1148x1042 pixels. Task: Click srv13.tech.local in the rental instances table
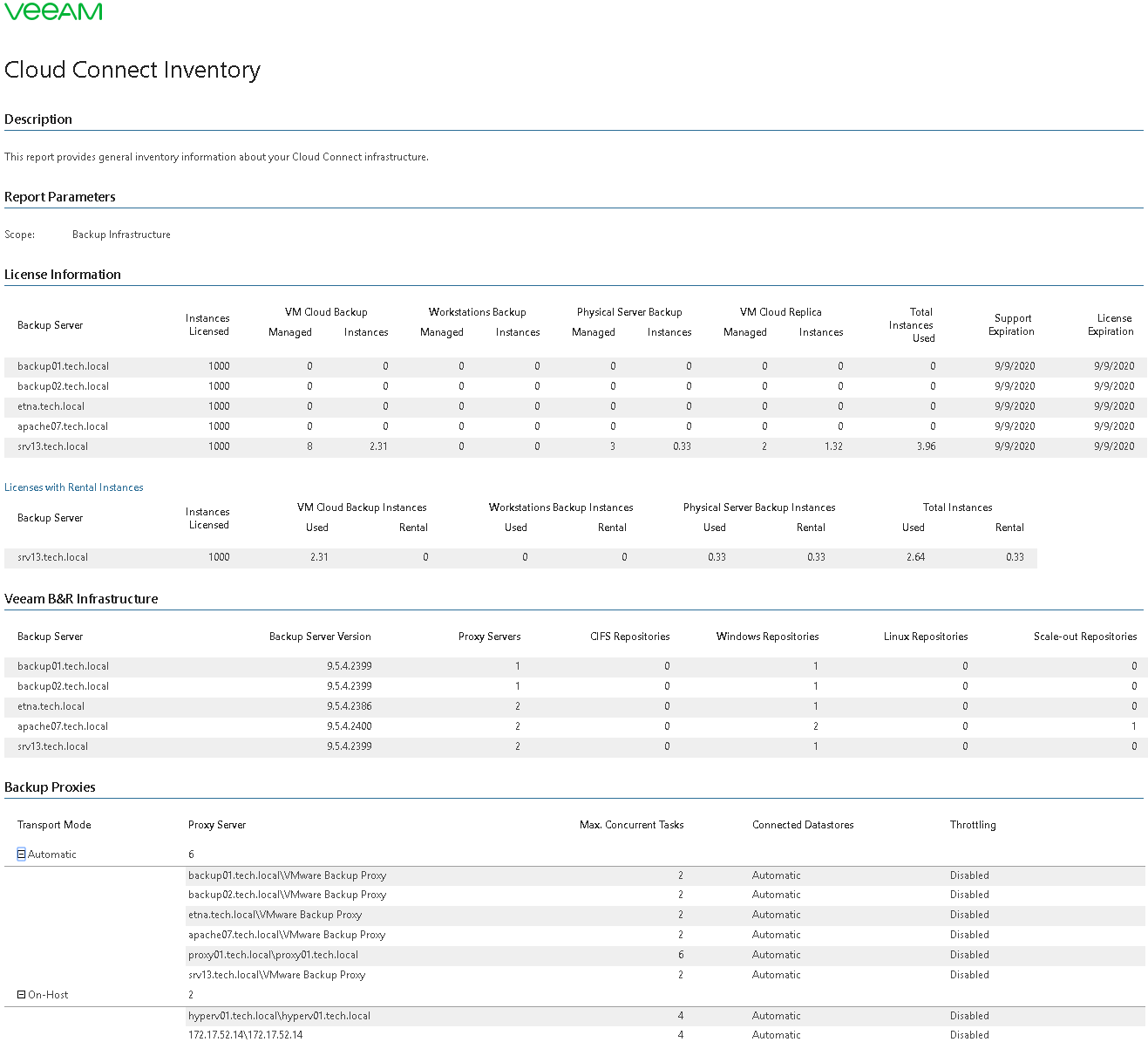click(x=52, y=557)
